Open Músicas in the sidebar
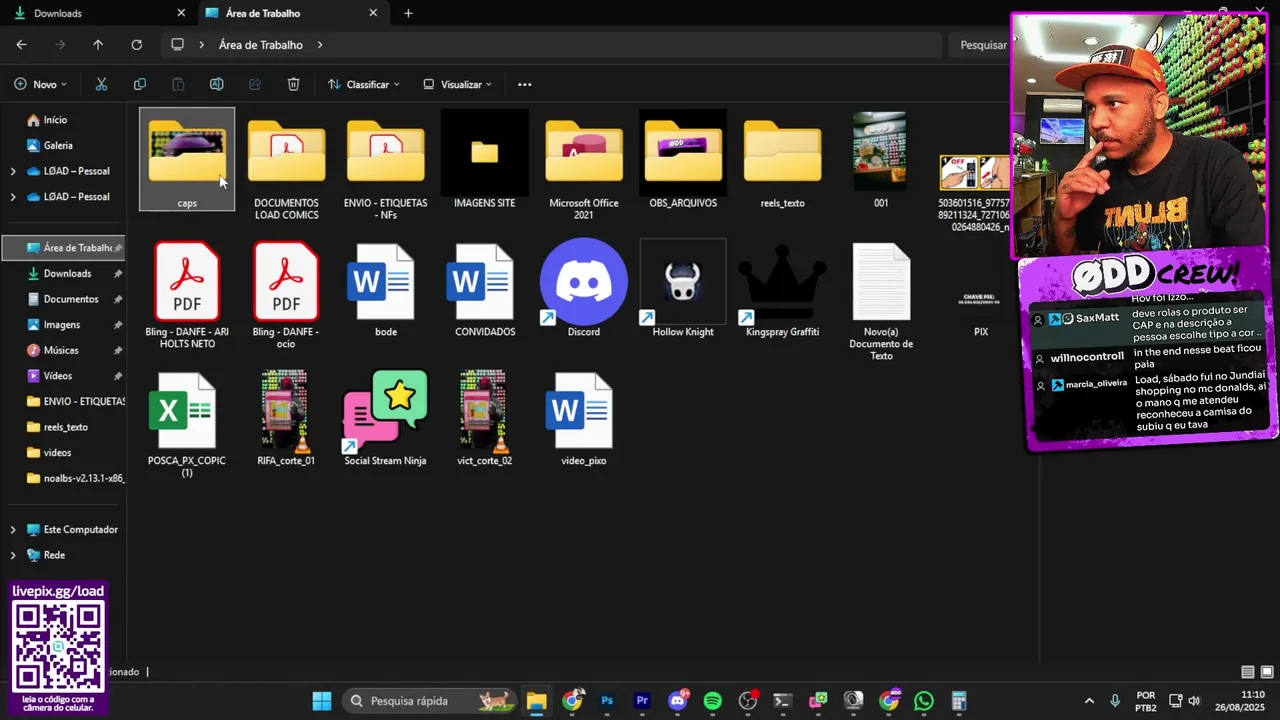The image size is (1280, 720). coord(62,350)
